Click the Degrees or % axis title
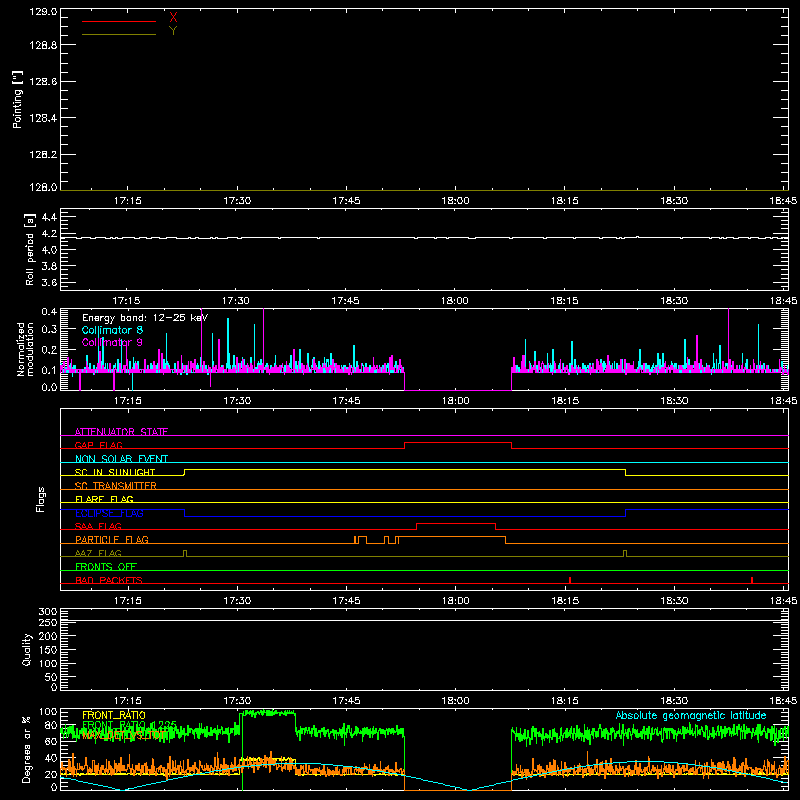This screenshot has width=800, height=800. tap(27, 749)
